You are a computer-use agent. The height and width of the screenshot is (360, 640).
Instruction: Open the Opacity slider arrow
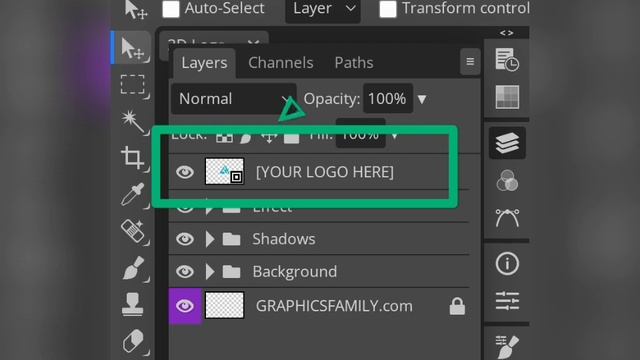coord(422,99)
